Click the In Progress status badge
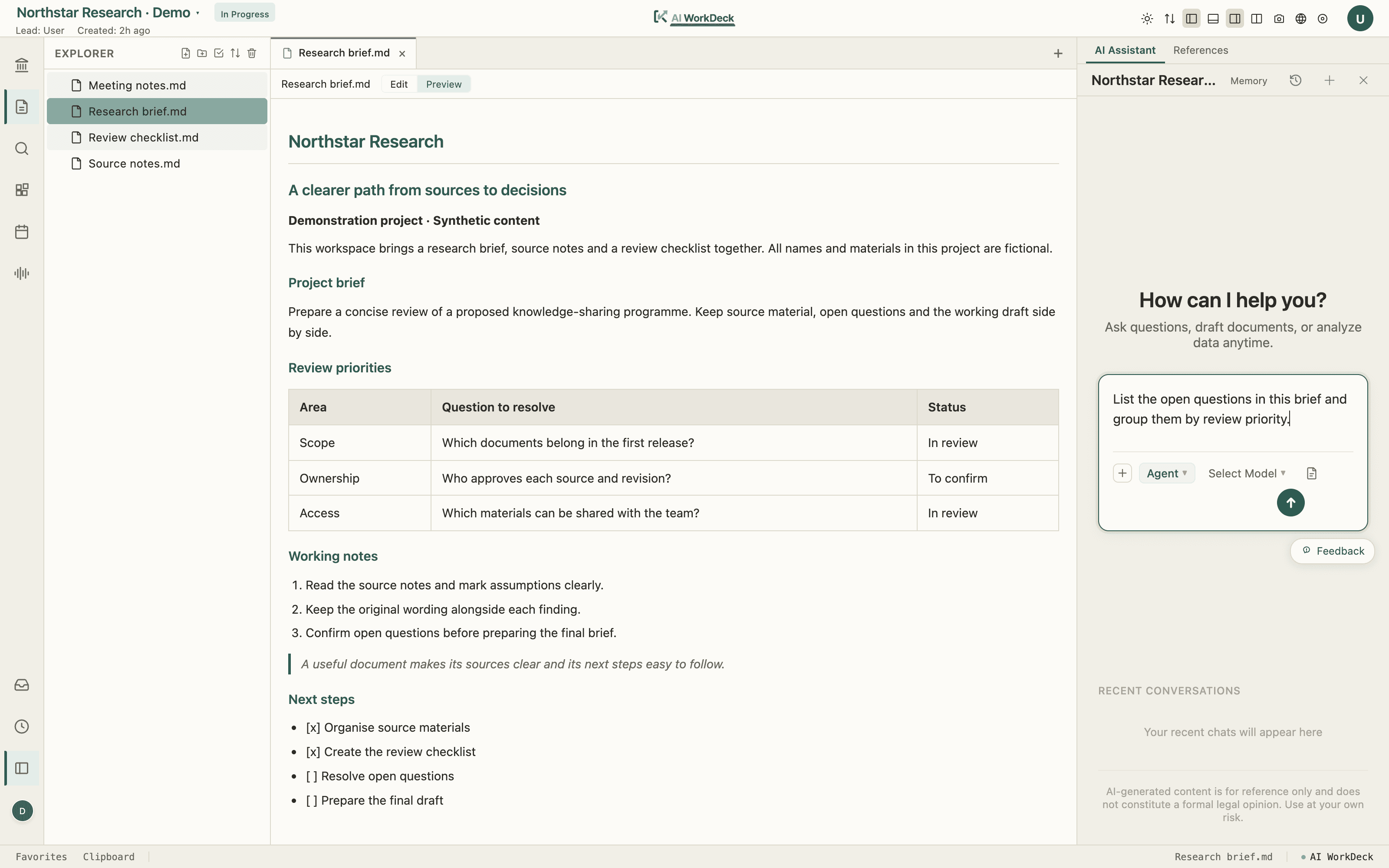The image size is (1389, 868). (244, 14)
